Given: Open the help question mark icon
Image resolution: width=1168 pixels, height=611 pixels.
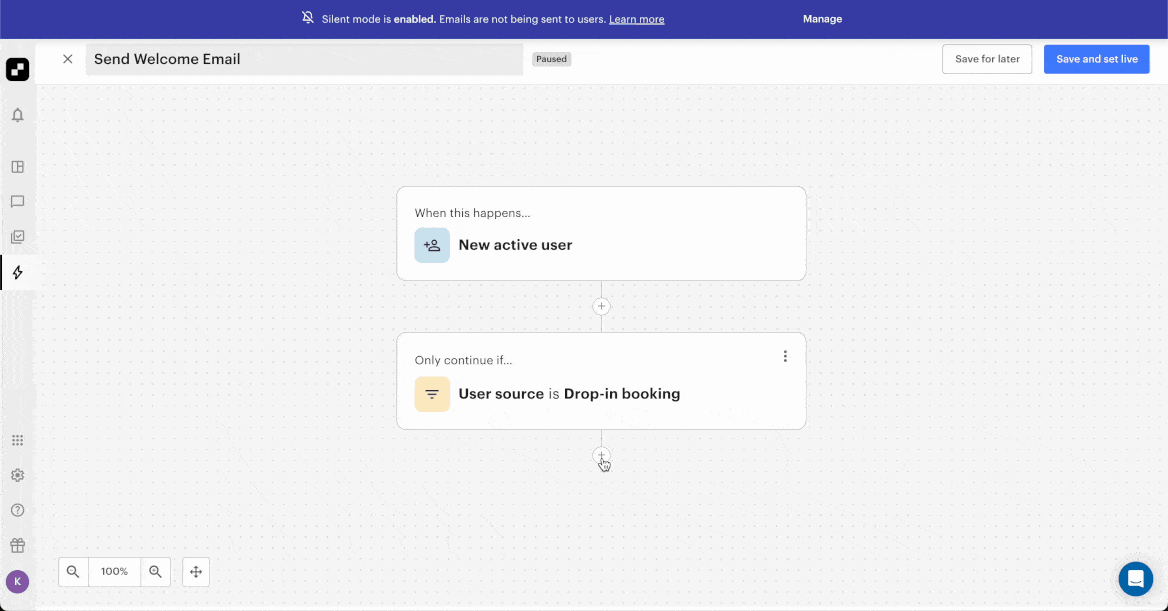Looking at the screenshot, I should pyautogui.click(x=18, y=510).
